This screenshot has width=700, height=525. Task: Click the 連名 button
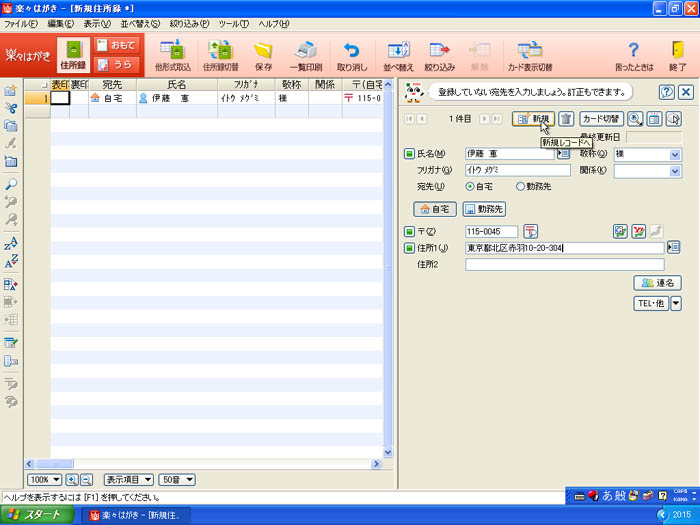click(657, 283)
